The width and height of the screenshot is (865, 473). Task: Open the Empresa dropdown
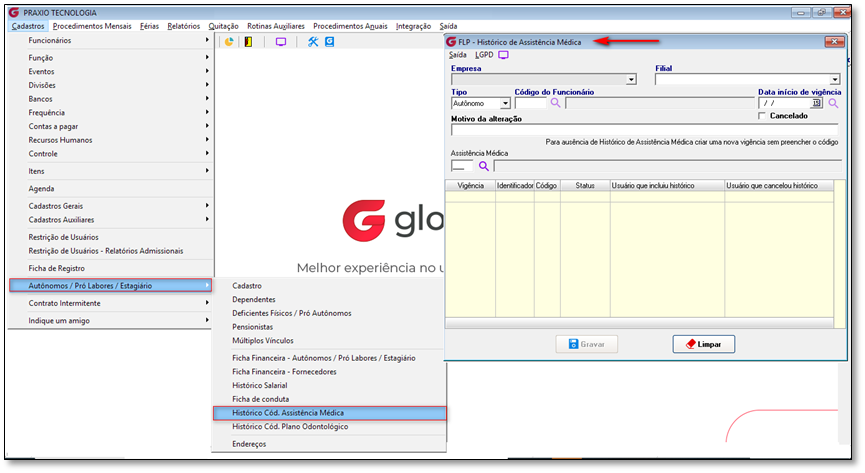[631, 79]
